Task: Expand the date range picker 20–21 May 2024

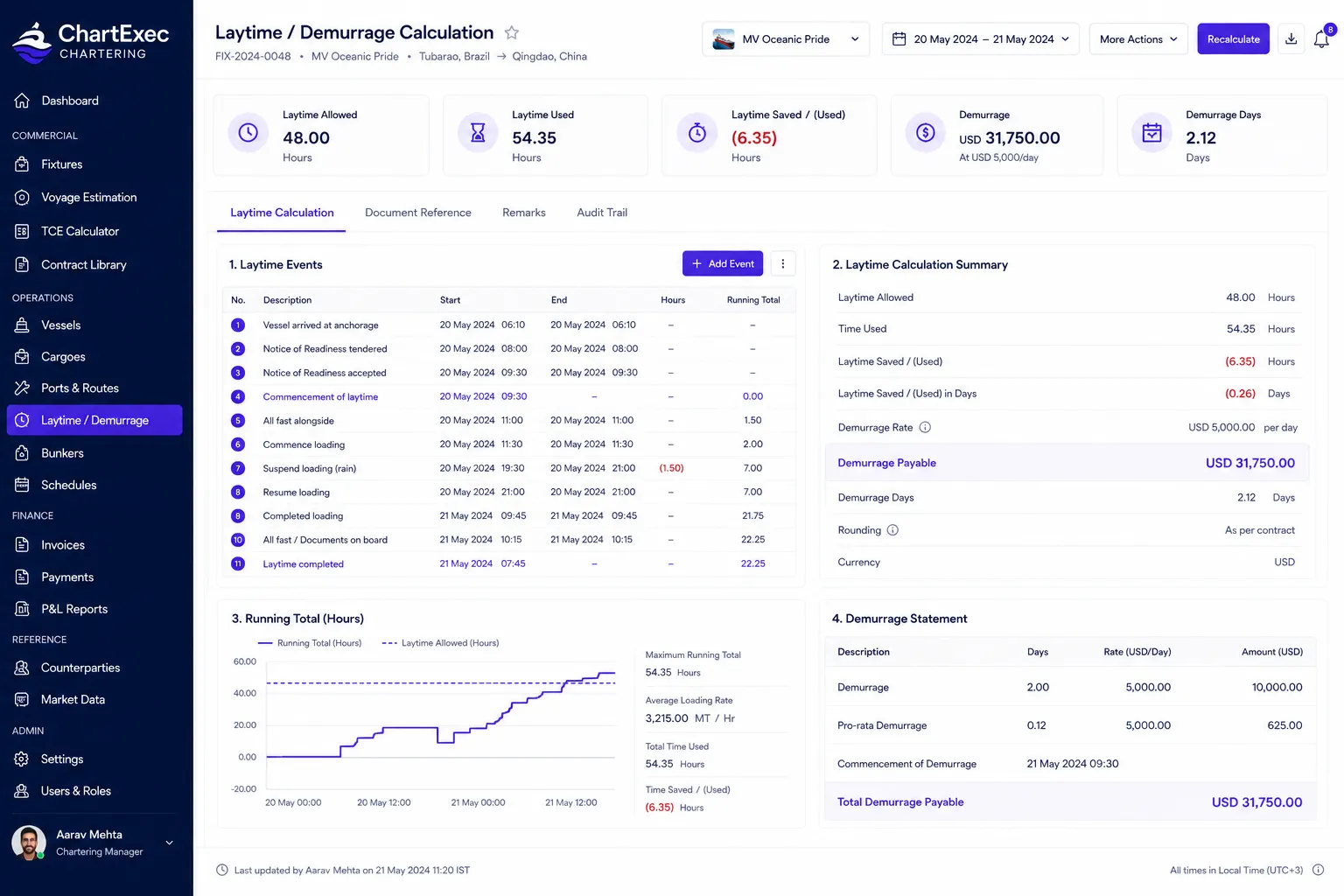Action: pyautogui.click(x=980, y=39)
